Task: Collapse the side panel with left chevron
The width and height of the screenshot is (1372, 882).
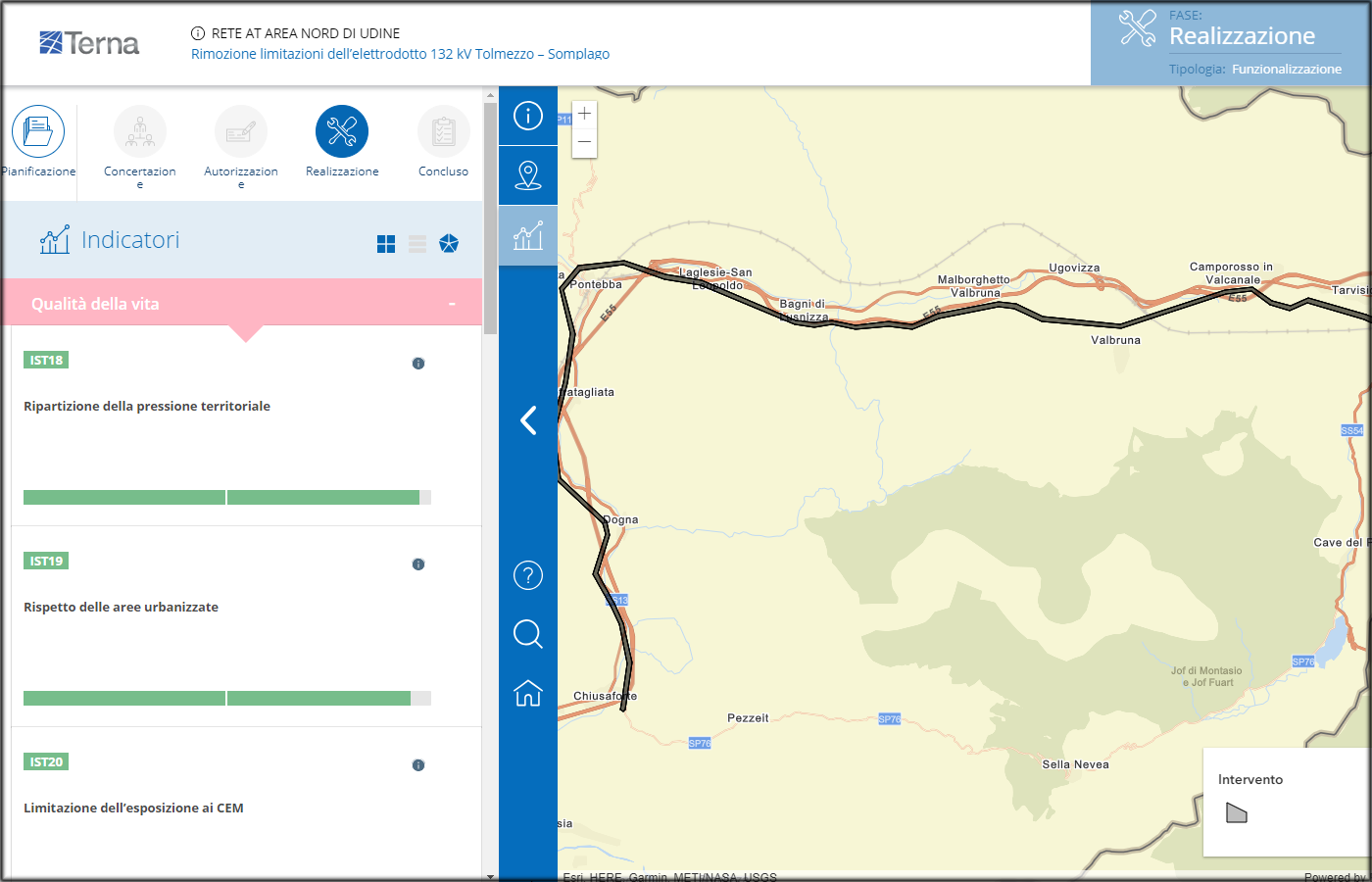Action: click(x=528, y=420)
